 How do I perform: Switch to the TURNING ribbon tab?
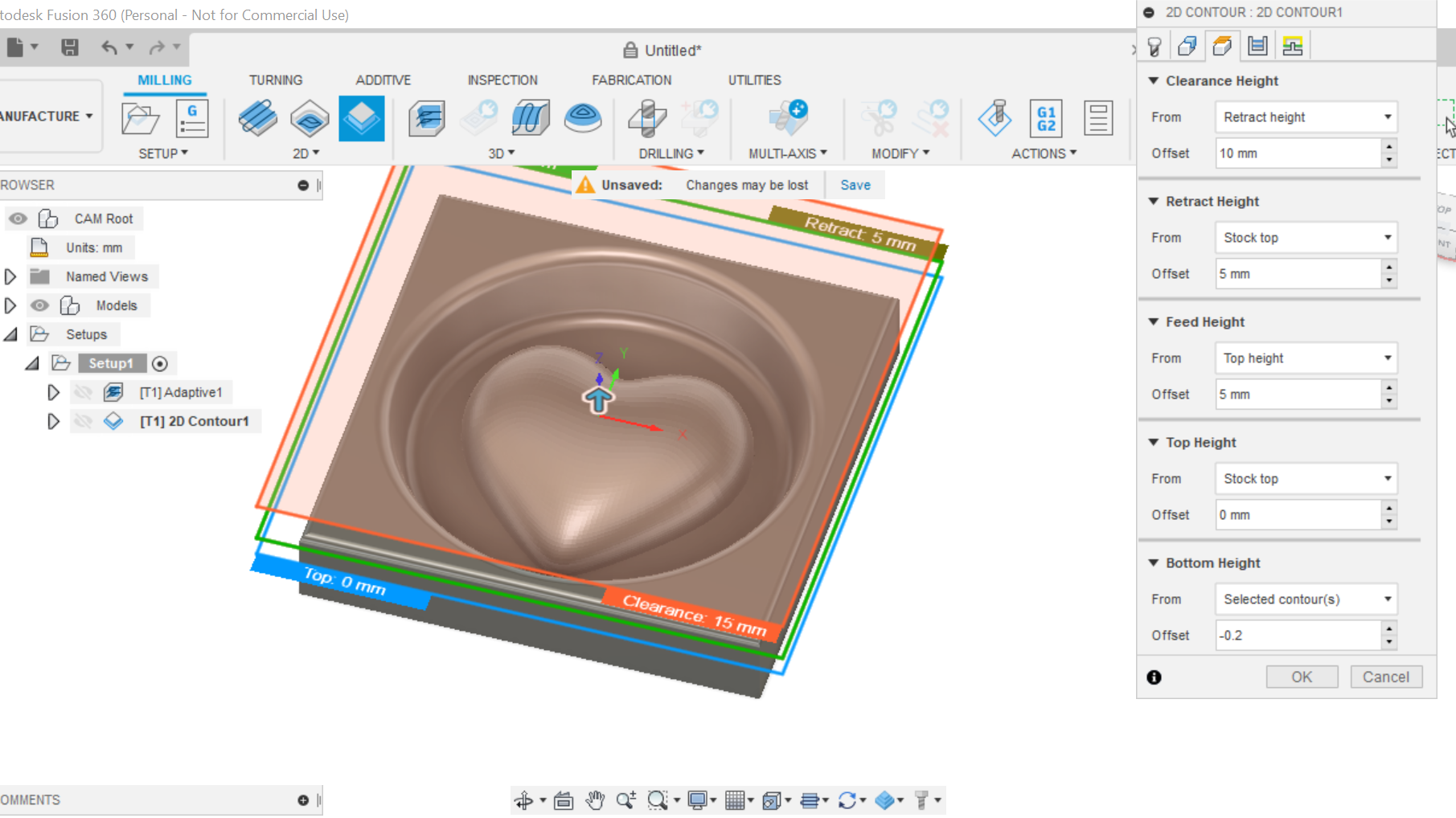click(276, 80)
